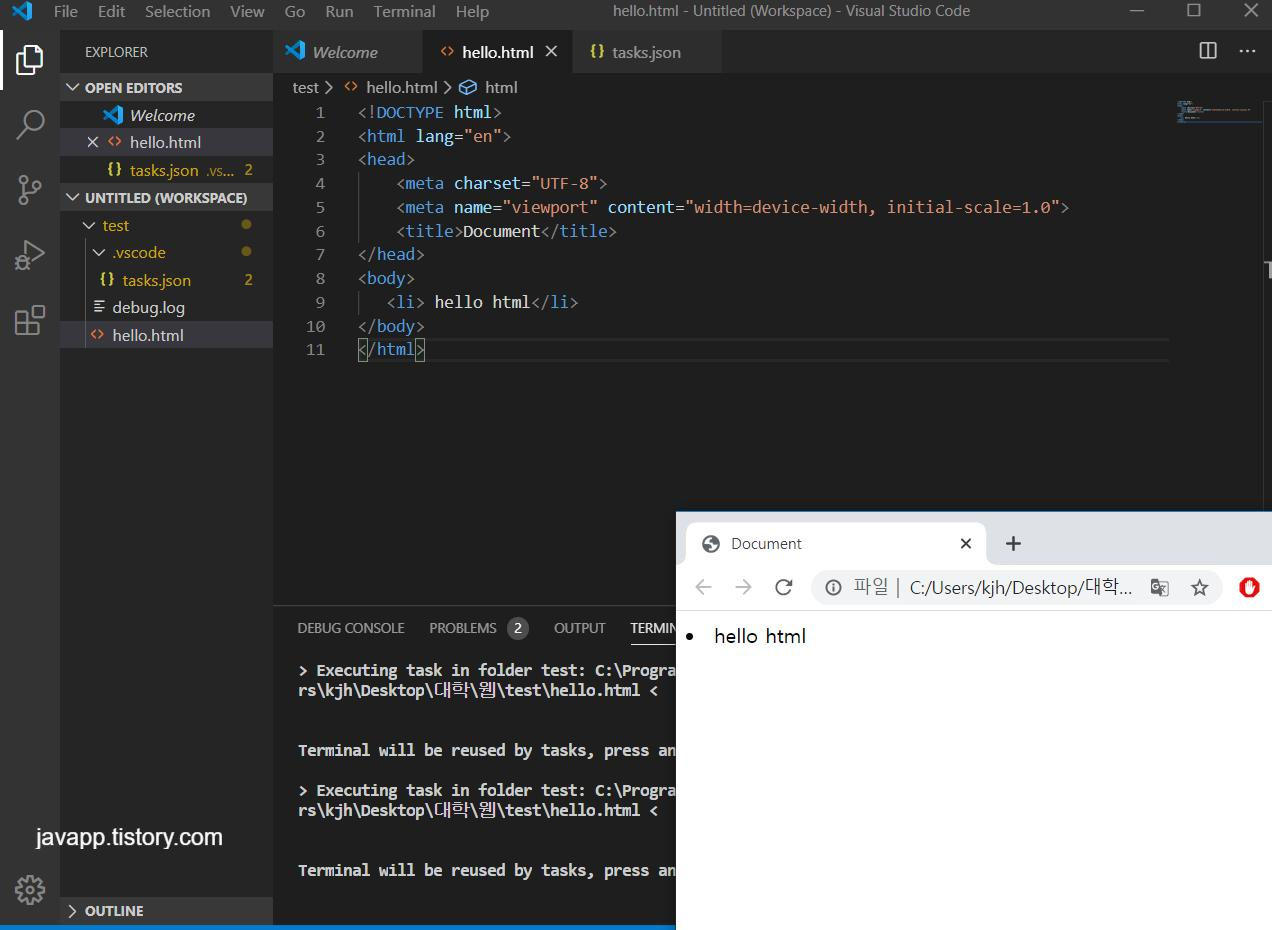Collapse the test folder

[x=89, y=225]
